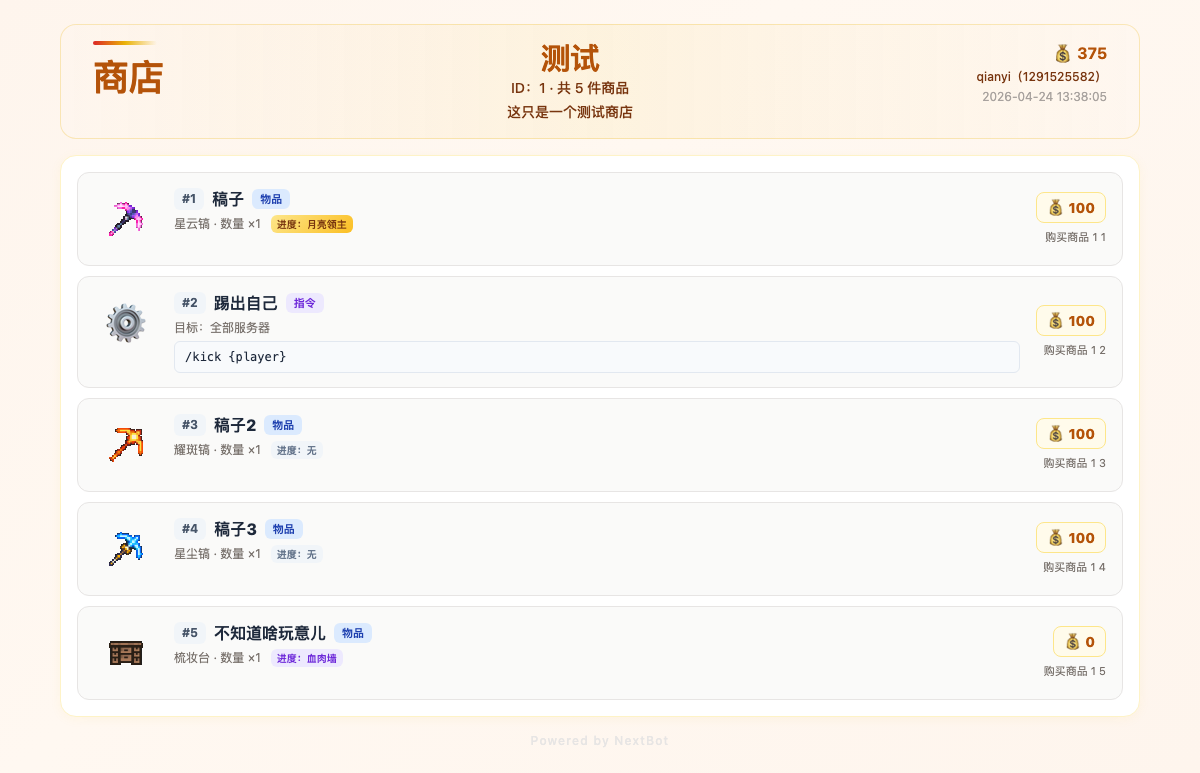Click the 进度：血肉墙 badge
The height and width of the screenshot is (773, 1200).
coord(307,658)
